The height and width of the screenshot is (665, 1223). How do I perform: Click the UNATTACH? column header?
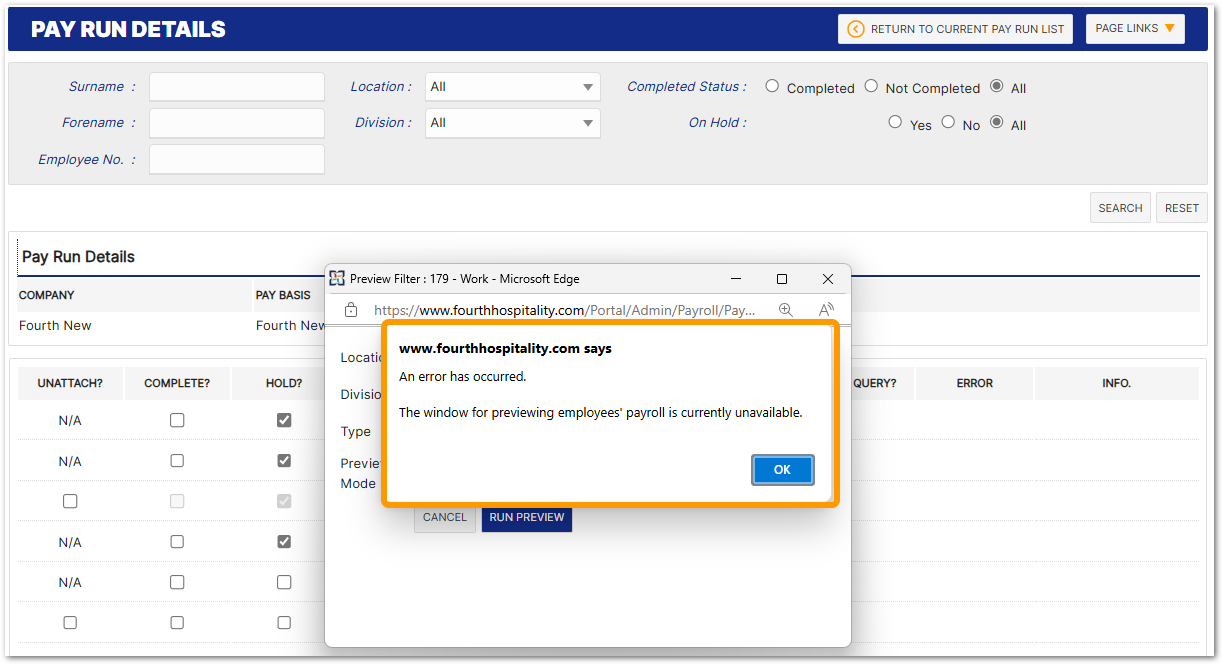71,384
